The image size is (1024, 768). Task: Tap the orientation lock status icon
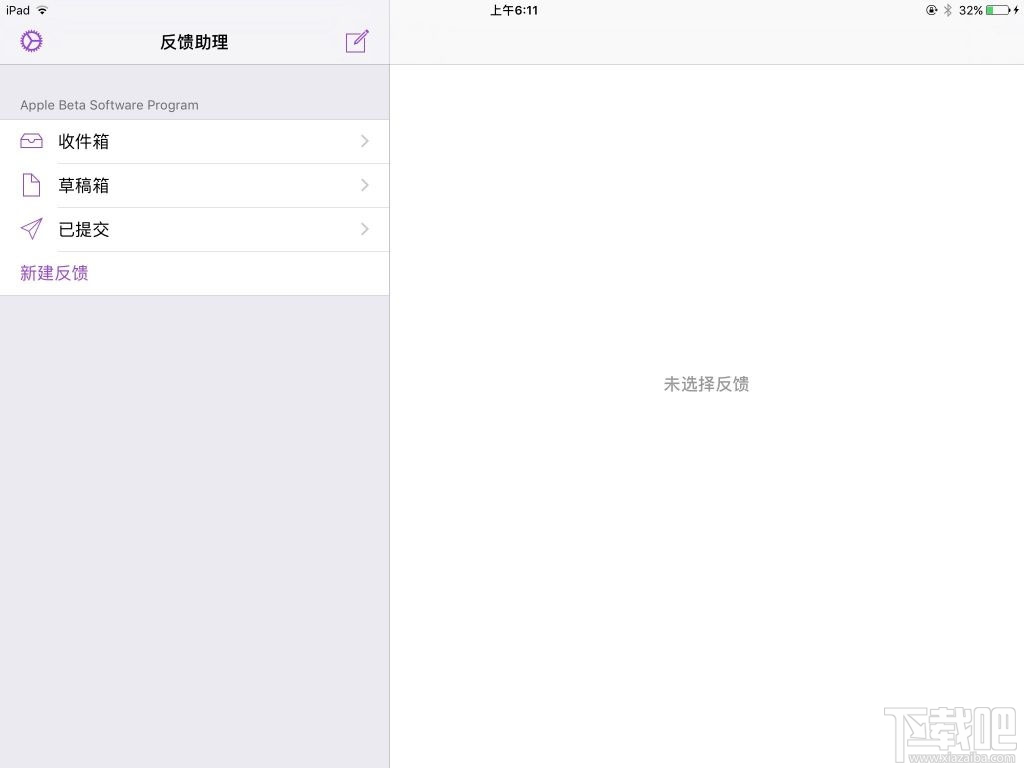[x=929, y=10]
